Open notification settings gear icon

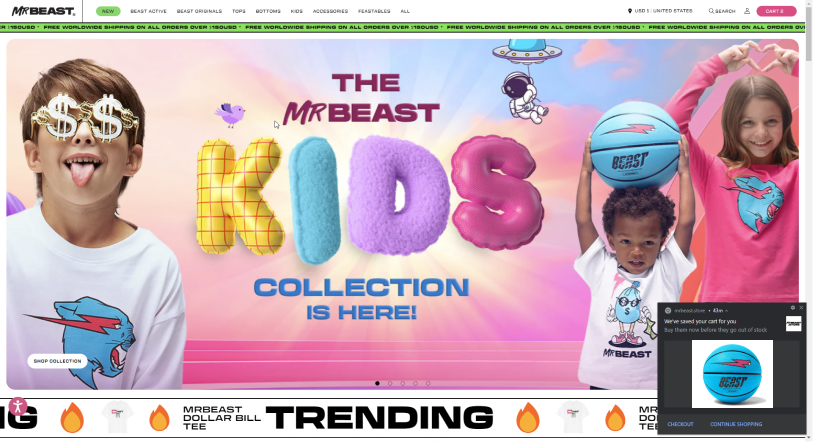click(792, 308)
